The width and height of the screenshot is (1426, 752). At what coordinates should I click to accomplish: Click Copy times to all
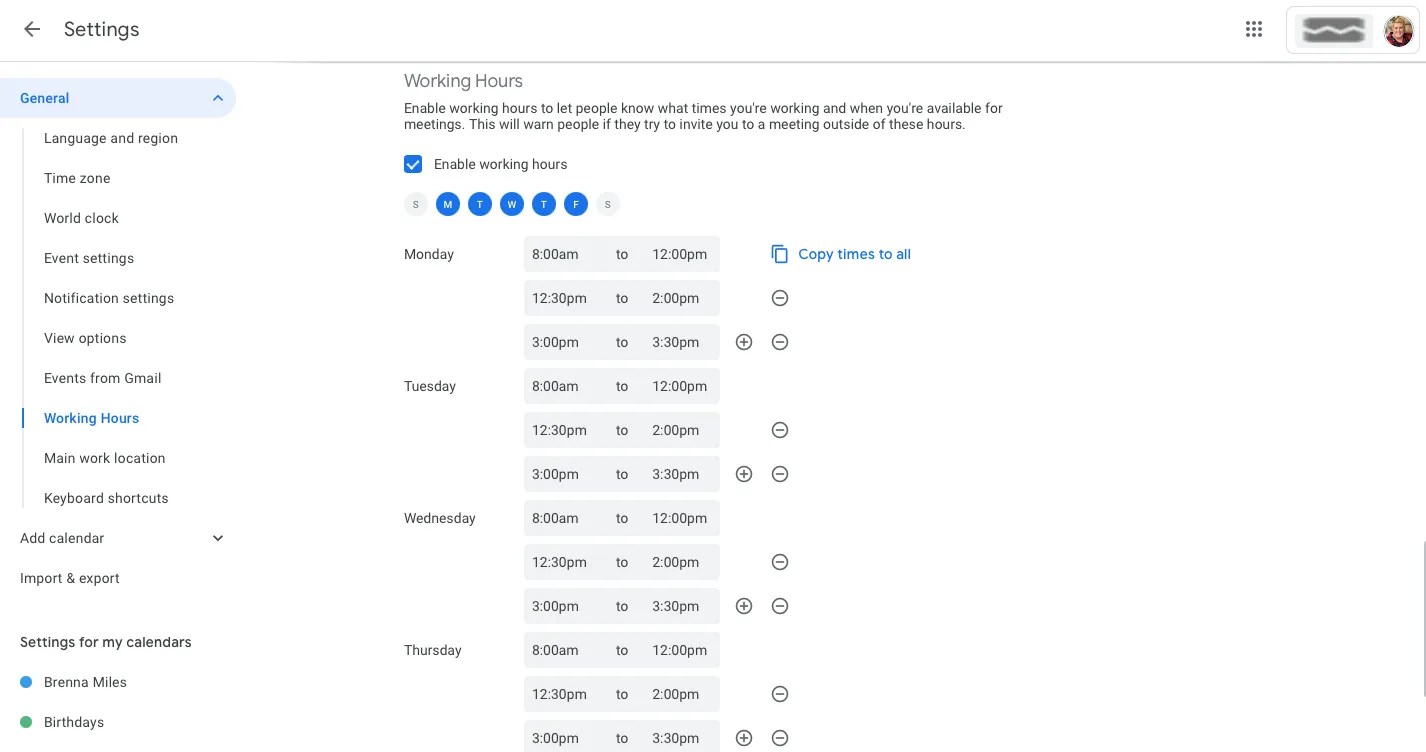(x=841, y=254)
